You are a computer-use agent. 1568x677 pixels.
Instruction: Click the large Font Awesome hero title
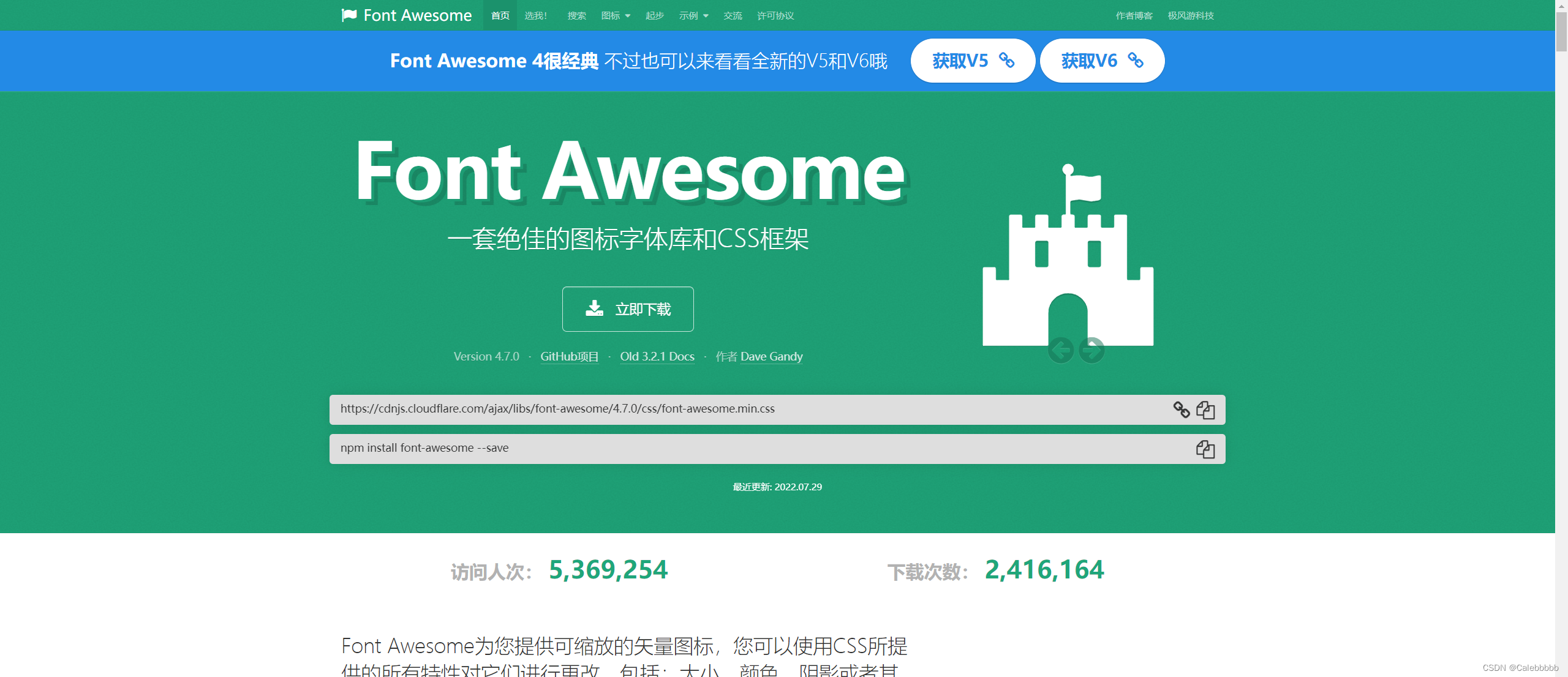[x=631, y=171]
